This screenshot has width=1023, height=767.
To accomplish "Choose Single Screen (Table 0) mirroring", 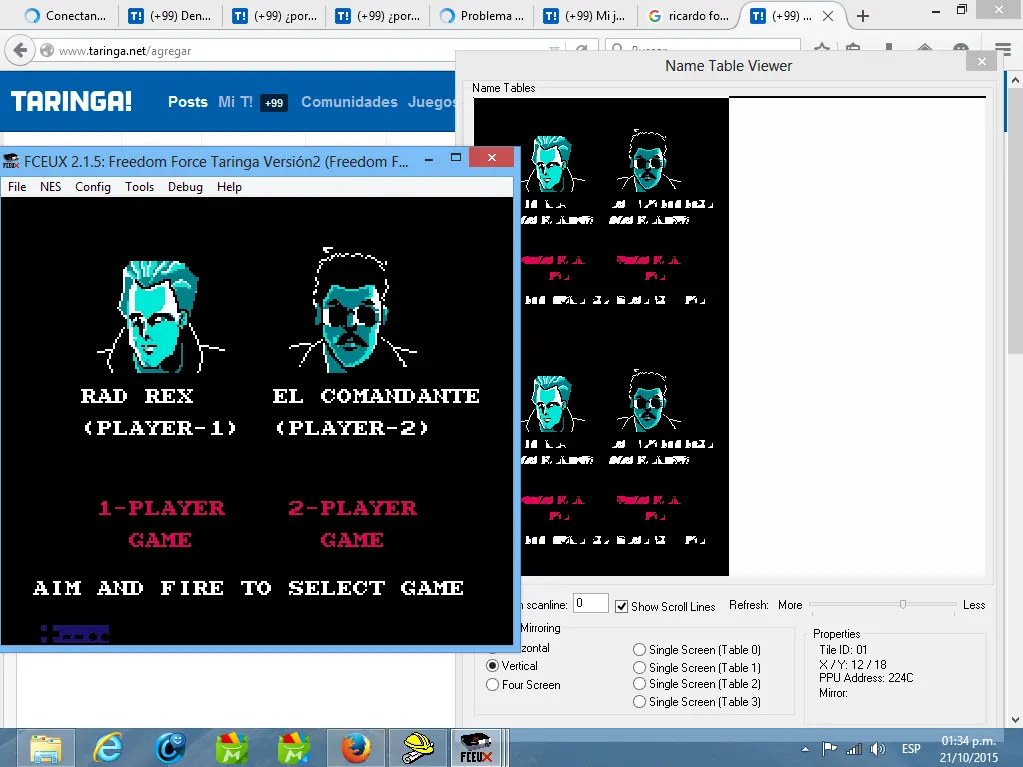I will pos(639,650).
